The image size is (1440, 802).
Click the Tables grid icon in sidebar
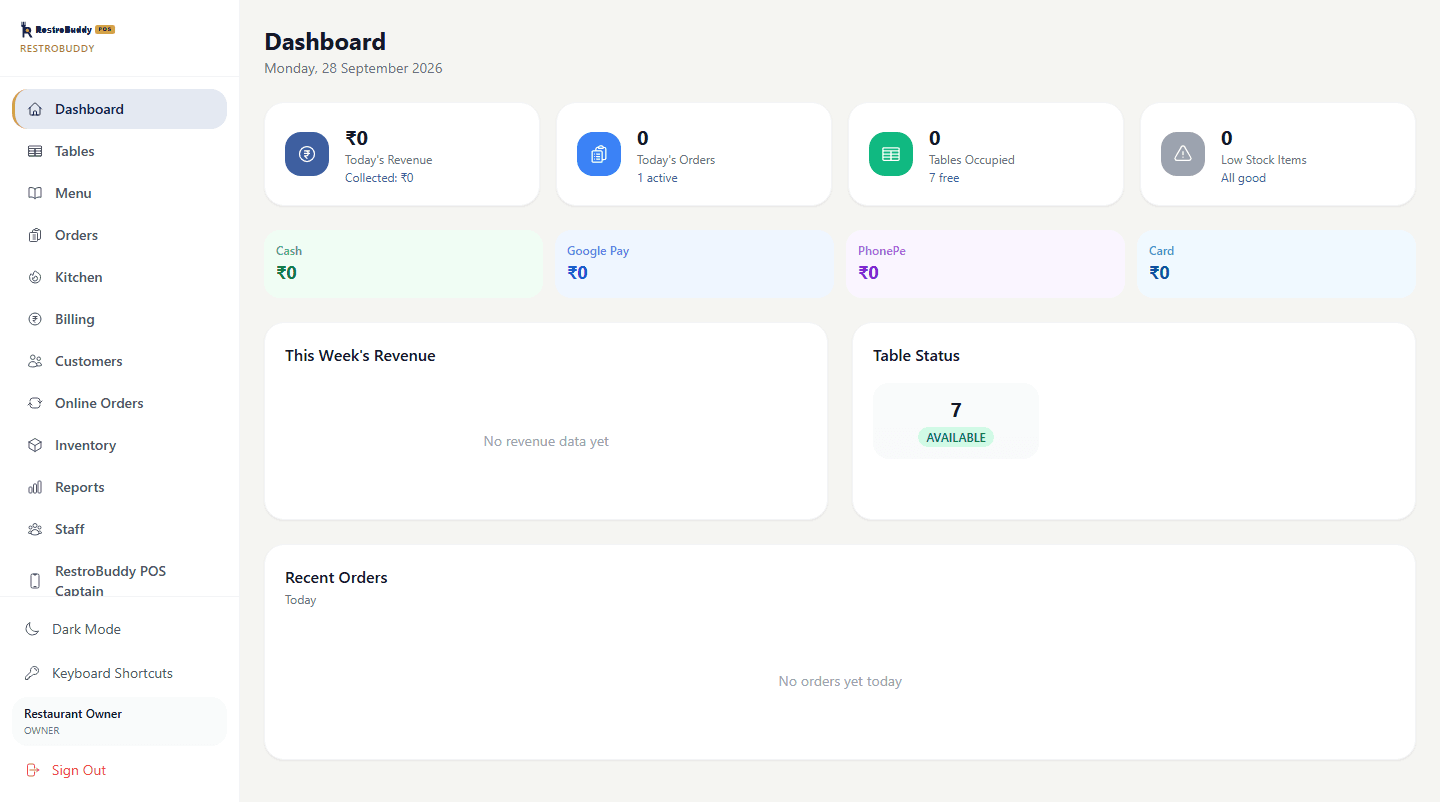pos(35,151)
